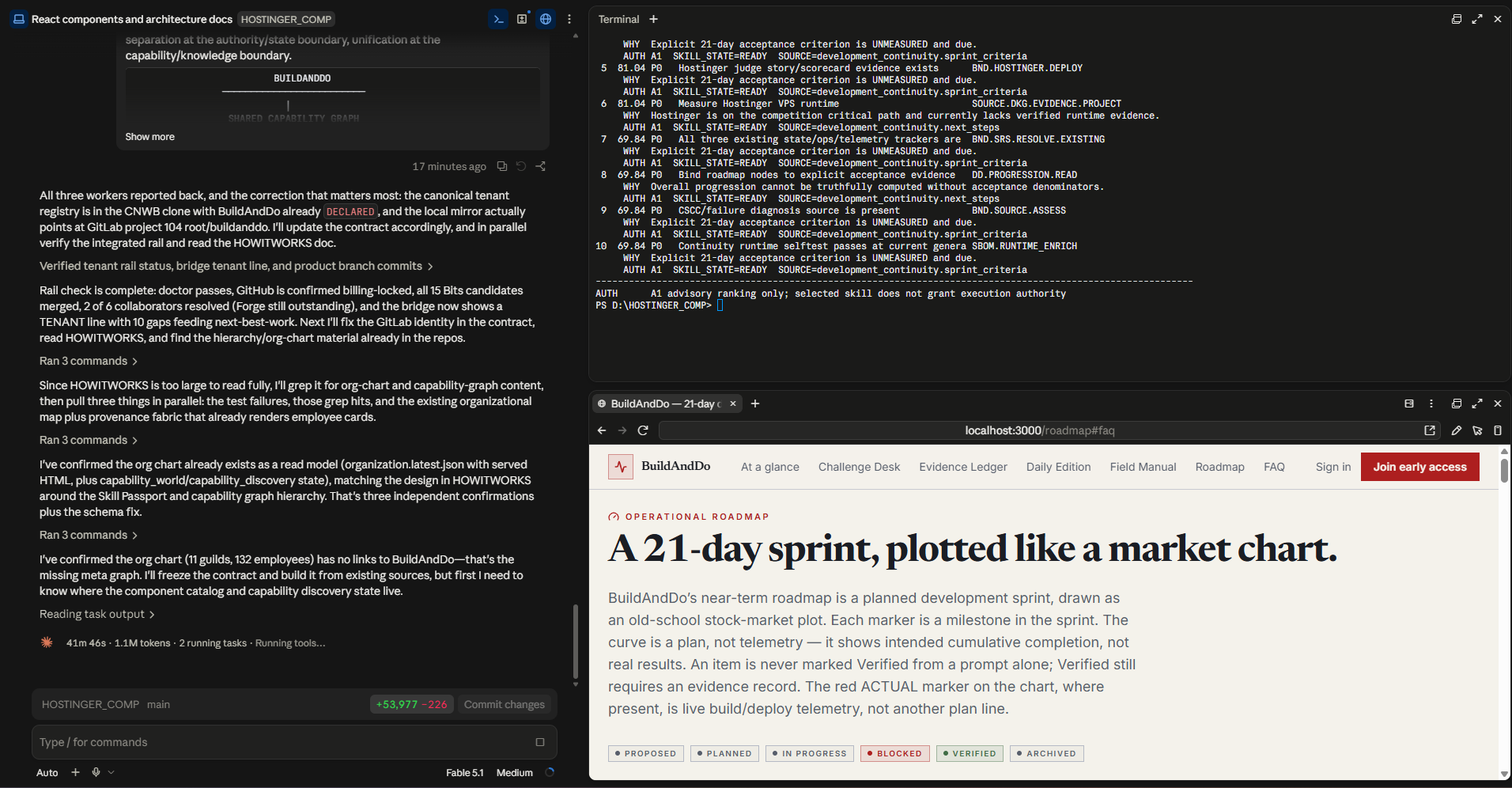This screenshot has width=1512, height=788.
Task: Toggle the BLOCKED status filter chip
Action: (x=895, y=753)
